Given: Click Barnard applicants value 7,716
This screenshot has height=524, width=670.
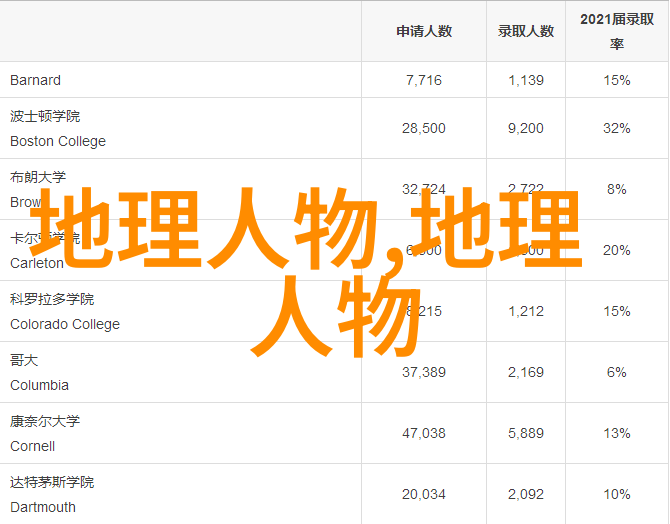Looking at the screenshot, I should point(423,80).
